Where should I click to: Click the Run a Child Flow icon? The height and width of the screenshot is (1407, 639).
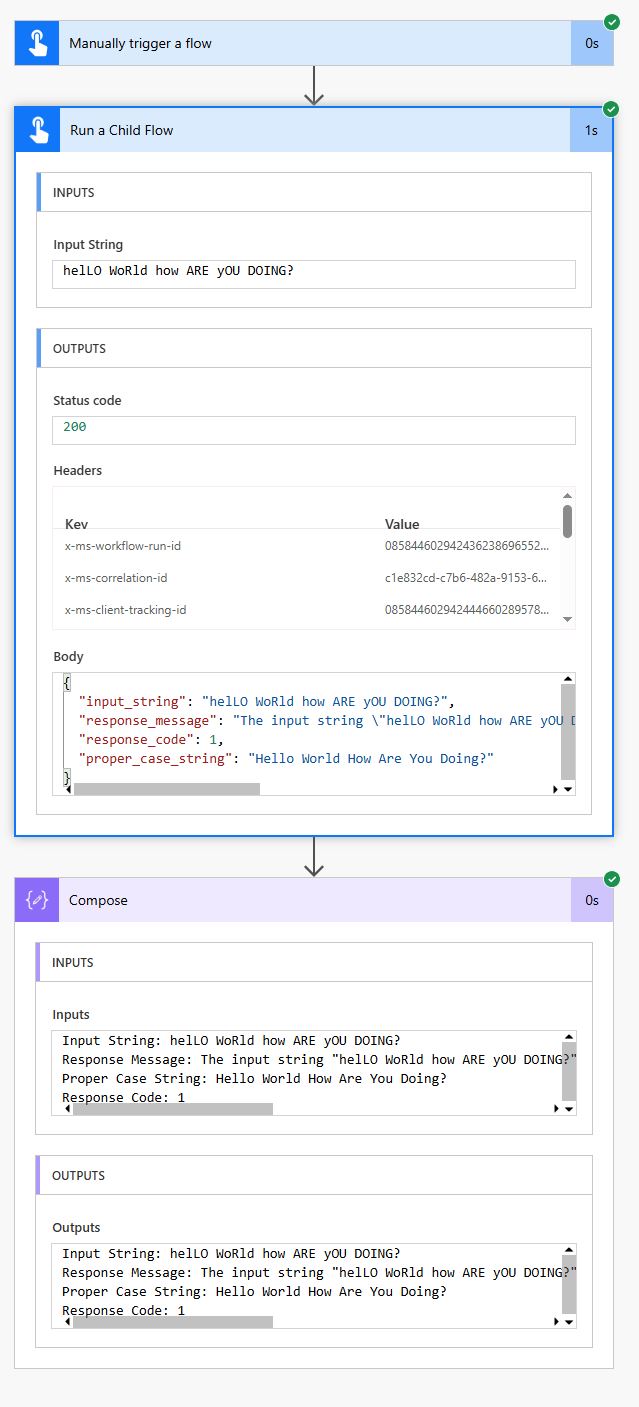(x=38, y=130)
